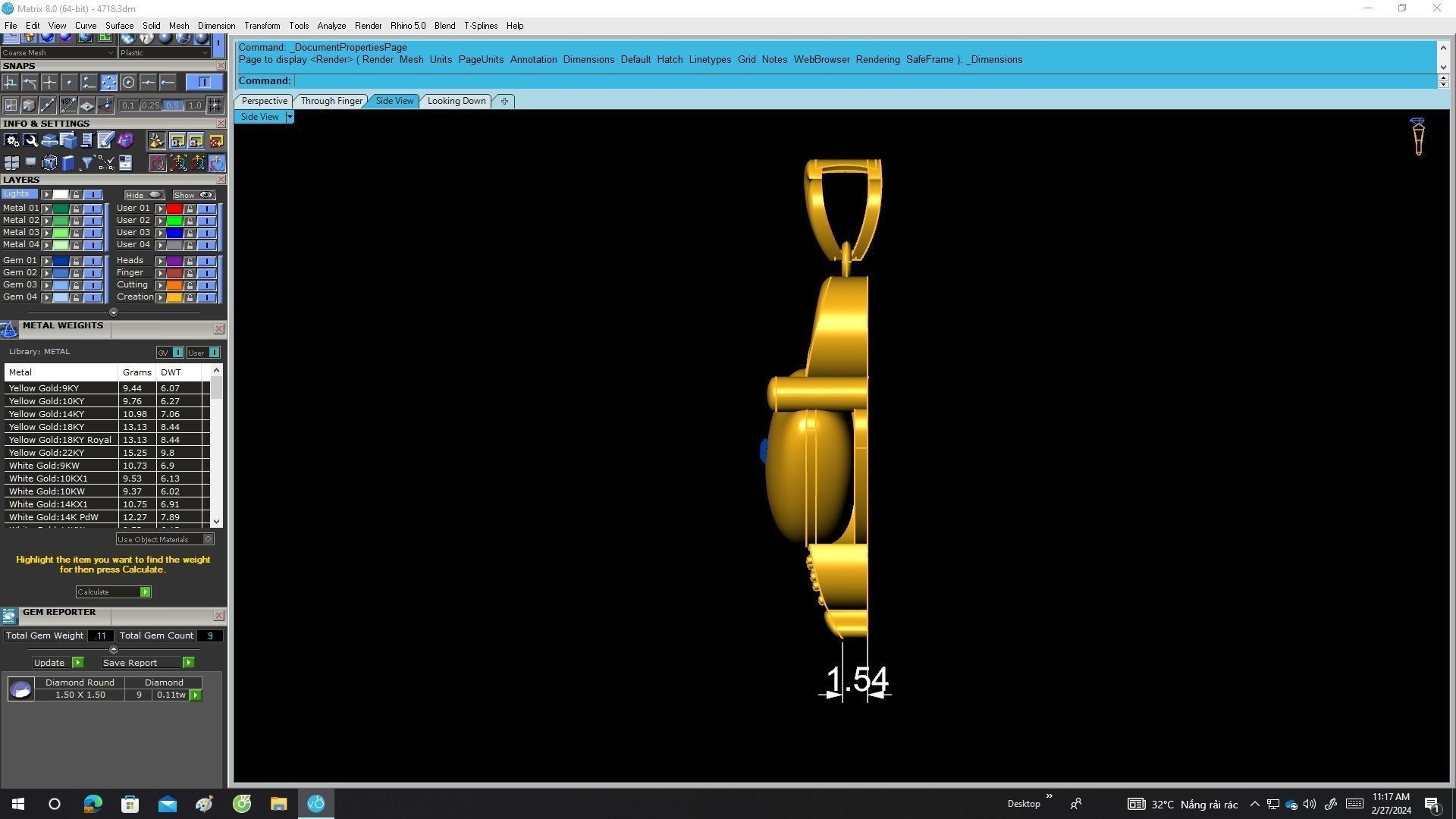This screenshot has width=1456, height=819.
Task: Open the T-Splines menu
Action: point(480,26)
